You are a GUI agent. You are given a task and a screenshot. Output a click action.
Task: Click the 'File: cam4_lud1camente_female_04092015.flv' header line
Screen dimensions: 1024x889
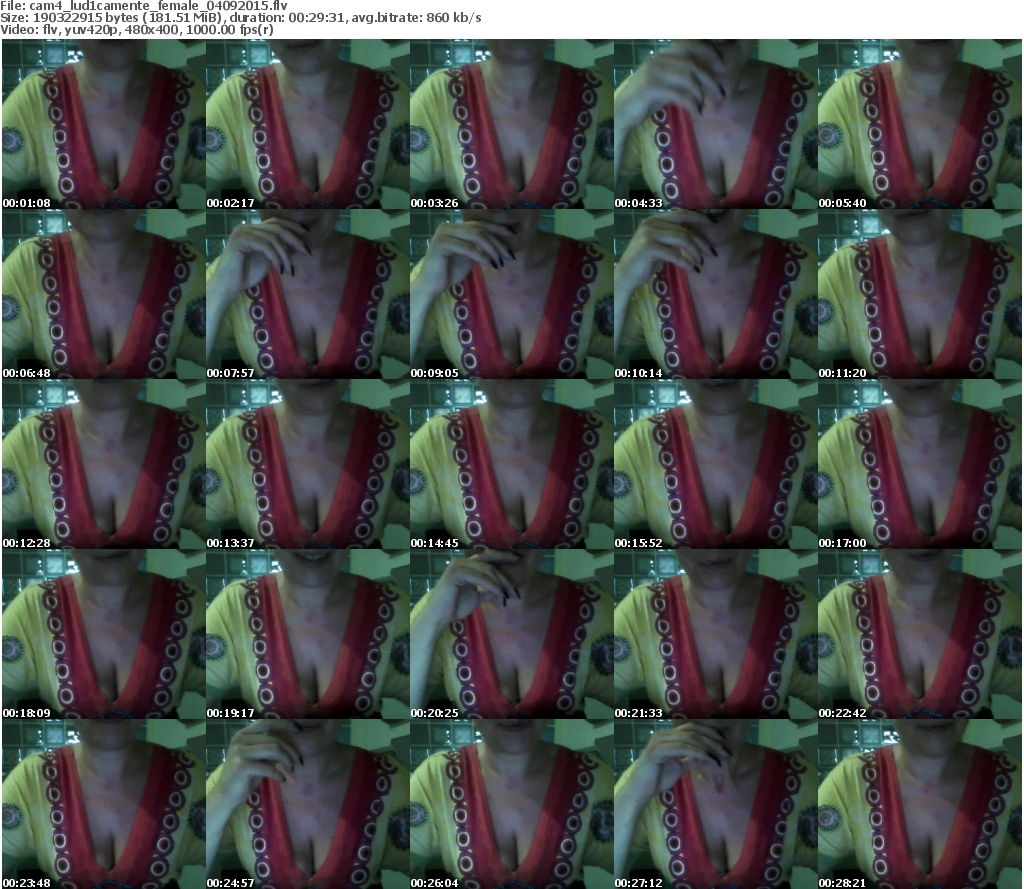pyautogui.click(x=144, y=6)
